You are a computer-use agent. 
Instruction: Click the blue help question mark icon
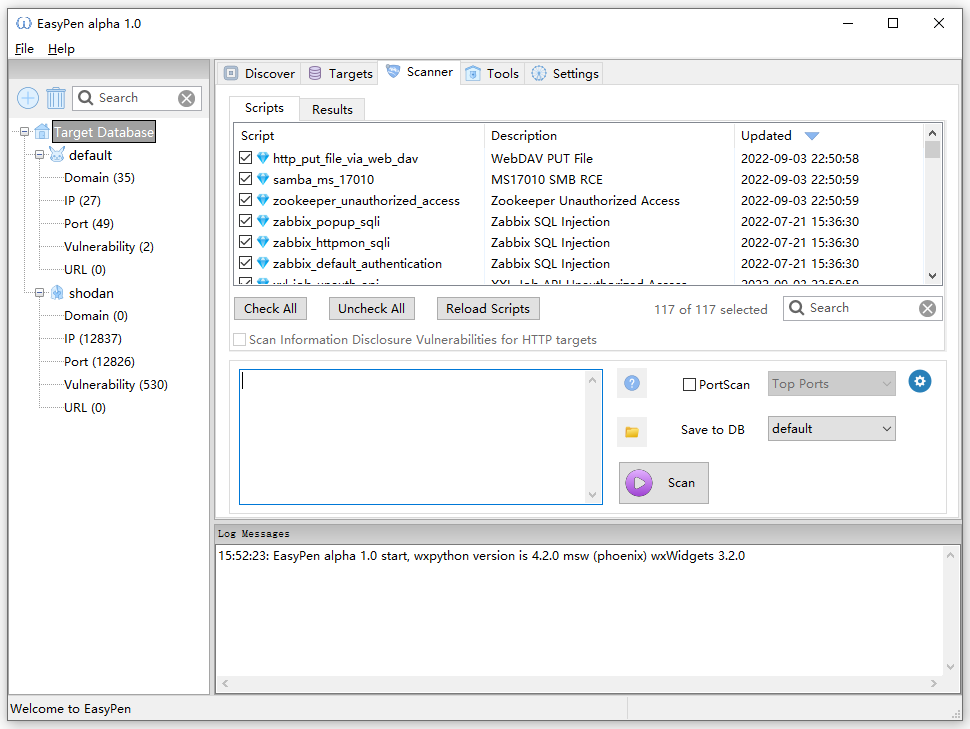(x=631, y=382)
